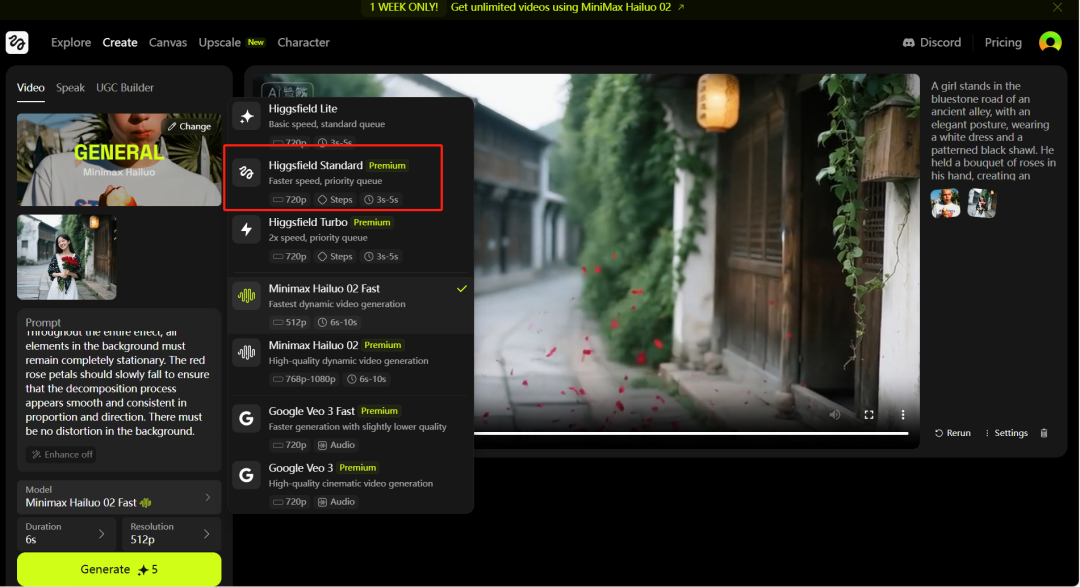
Task: Select the Higgsfield Lite model icon
Action: point(246,116)
